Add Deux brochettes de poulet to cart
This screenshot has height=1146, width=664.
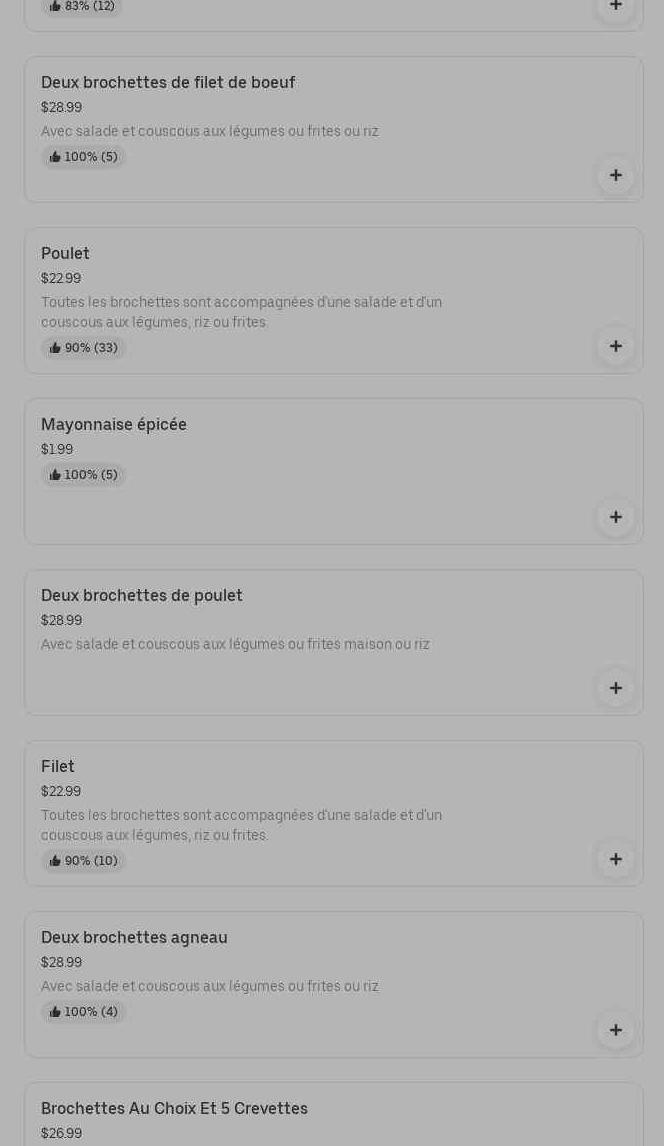(x=615, y=689)
